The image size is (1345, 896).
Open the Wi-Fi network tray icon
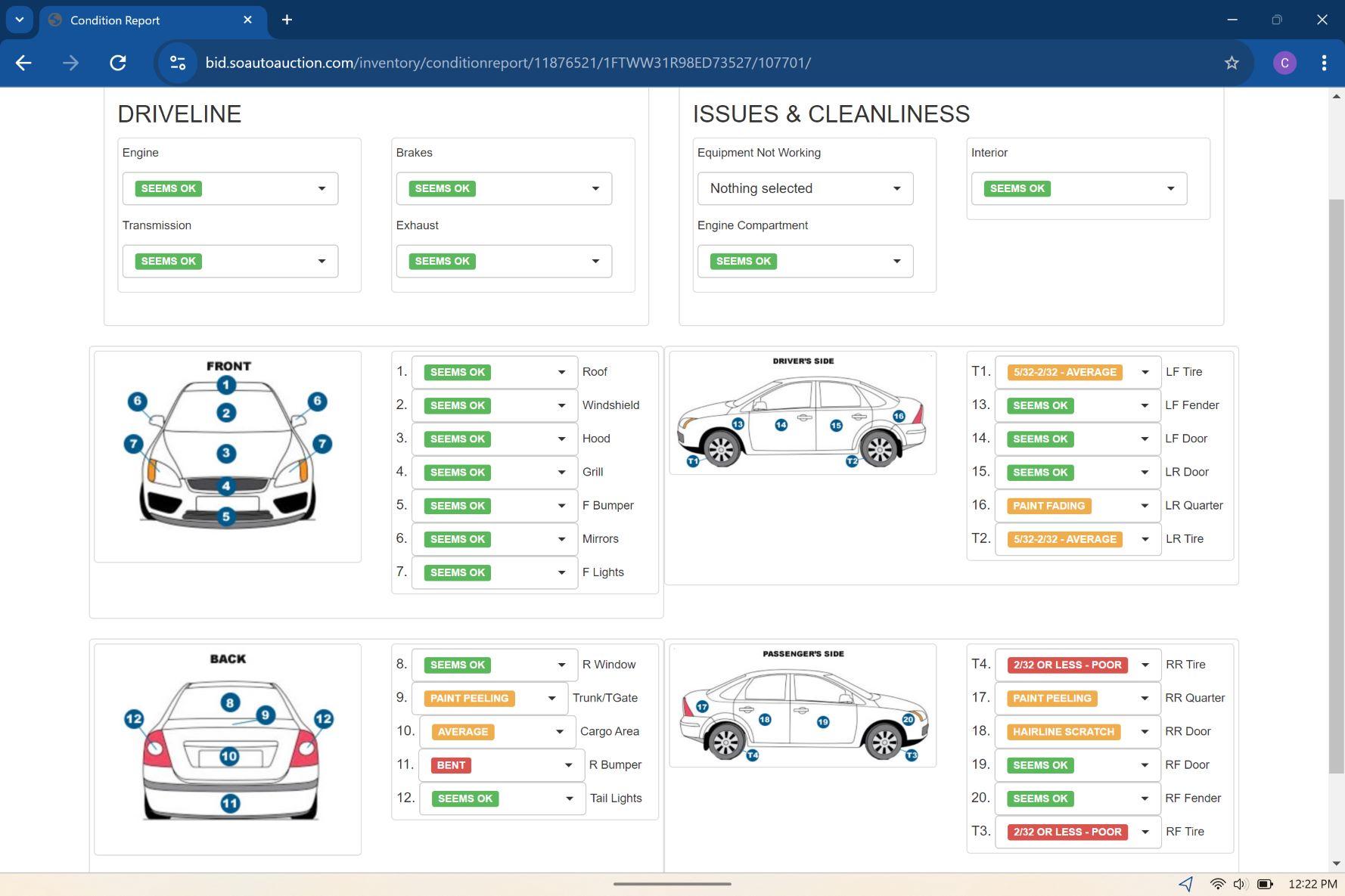[x=1217, y=884]
